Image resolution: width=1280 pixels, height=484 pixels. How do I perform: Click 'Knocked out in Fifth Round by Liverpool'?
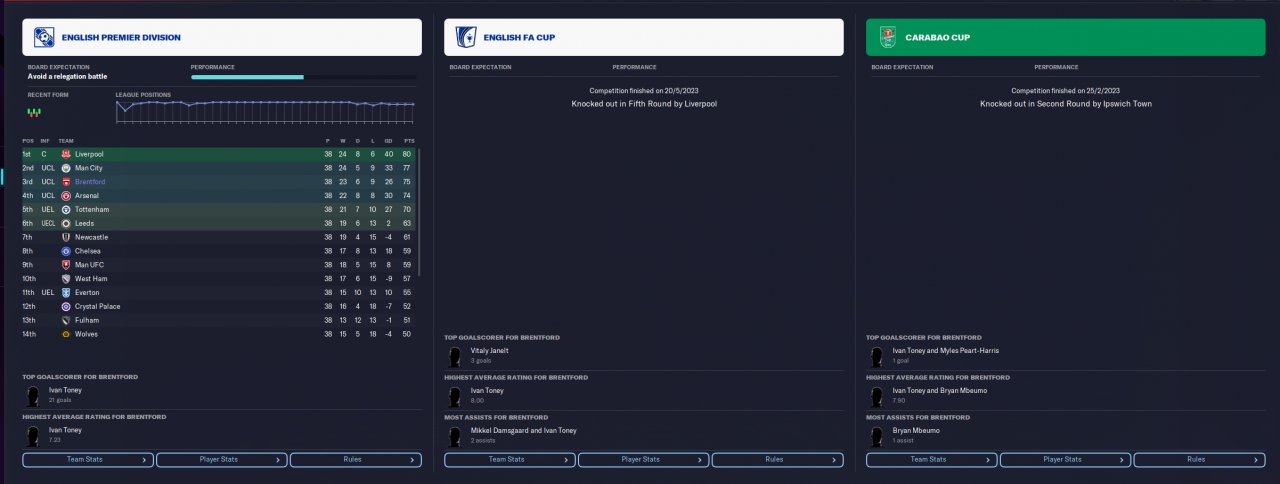[x=644, y=103]
